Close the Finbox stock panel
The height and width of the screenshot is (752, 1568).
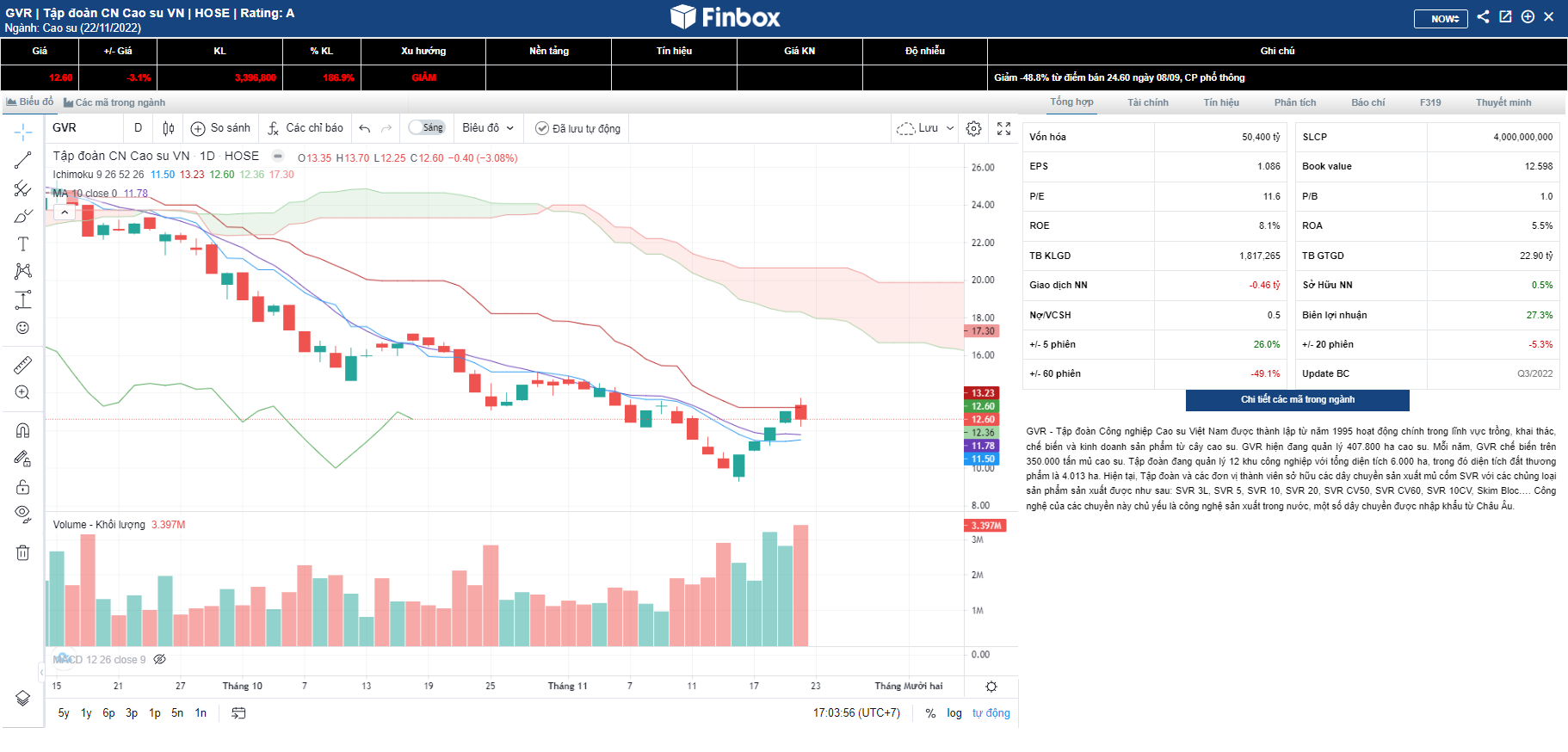pos(1549,16)
